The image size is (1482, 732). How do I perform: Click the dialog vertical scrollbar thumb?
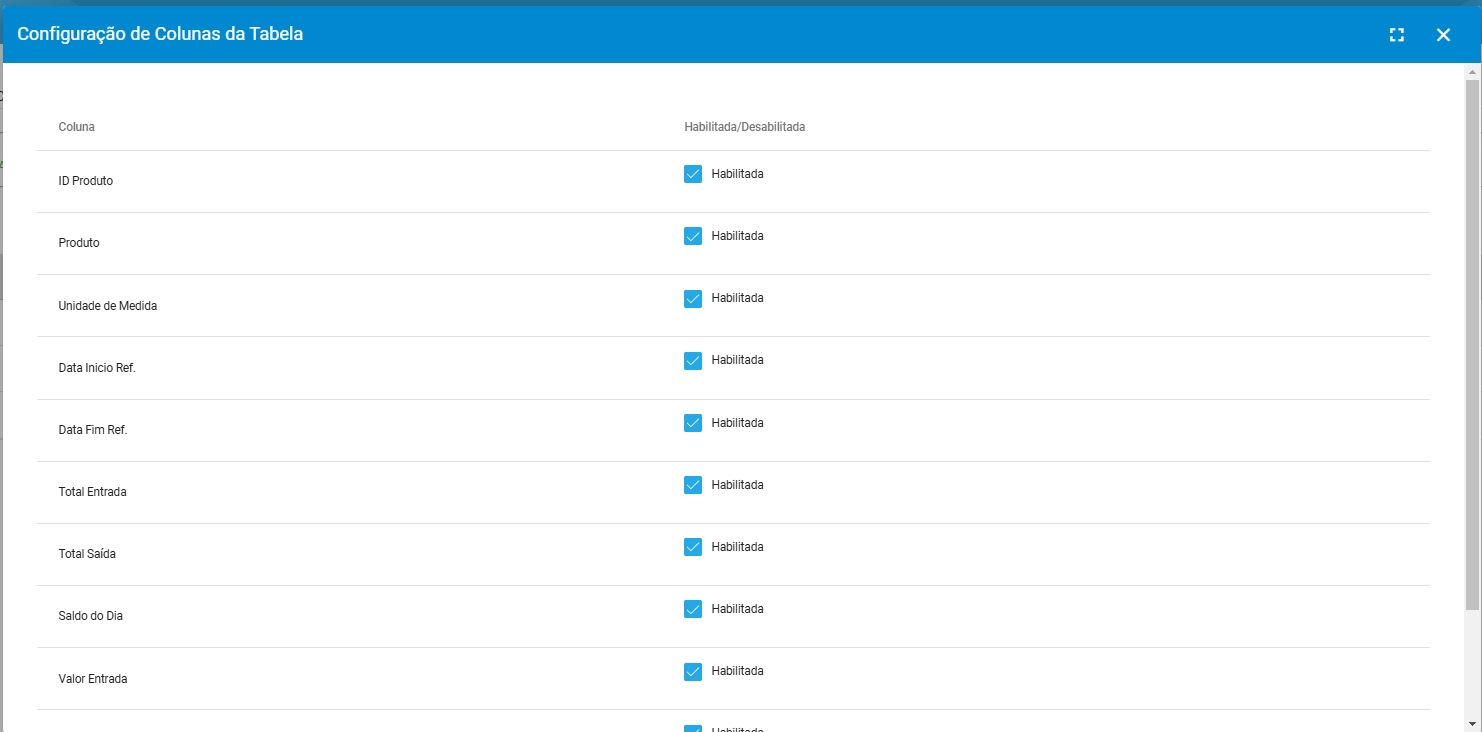[1472, 345]
